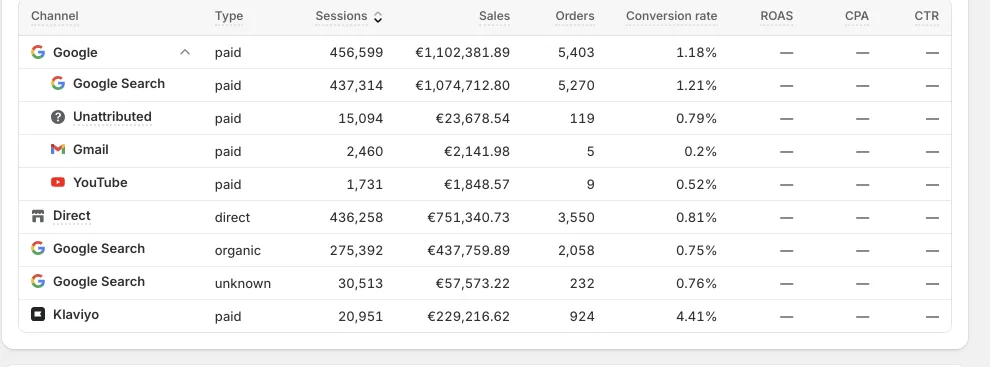Click sales value €751,340.73
The height and width of the screenshot is (367, 990).
(468, 218)
